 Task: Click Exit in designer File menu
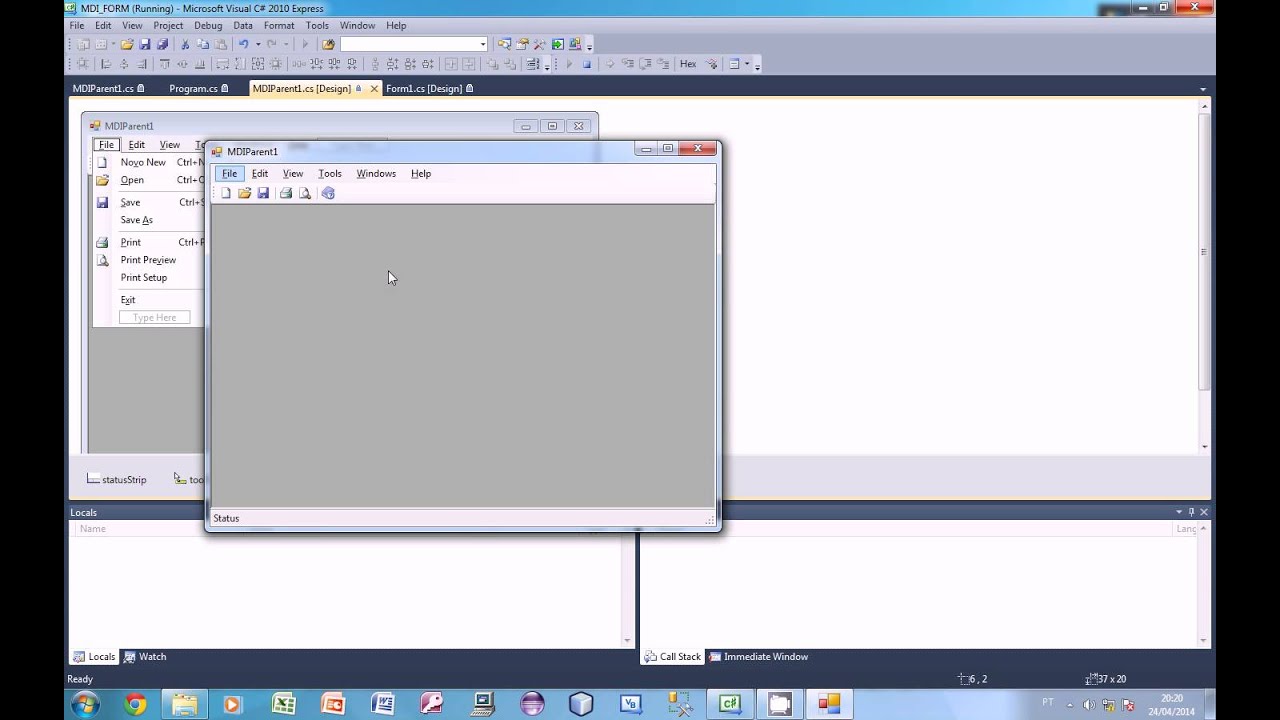(x=128, y=300)
